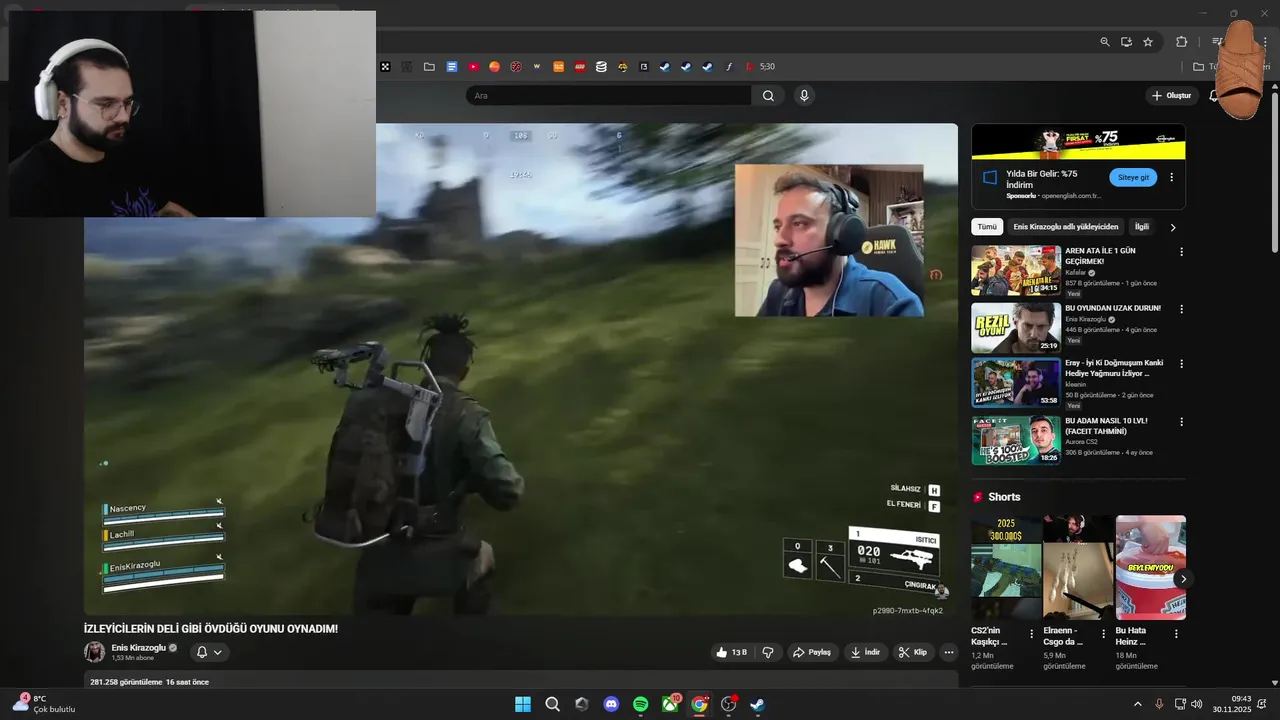
Task: Open Steam from the taskbar
Action: click(x=758, y=704)
